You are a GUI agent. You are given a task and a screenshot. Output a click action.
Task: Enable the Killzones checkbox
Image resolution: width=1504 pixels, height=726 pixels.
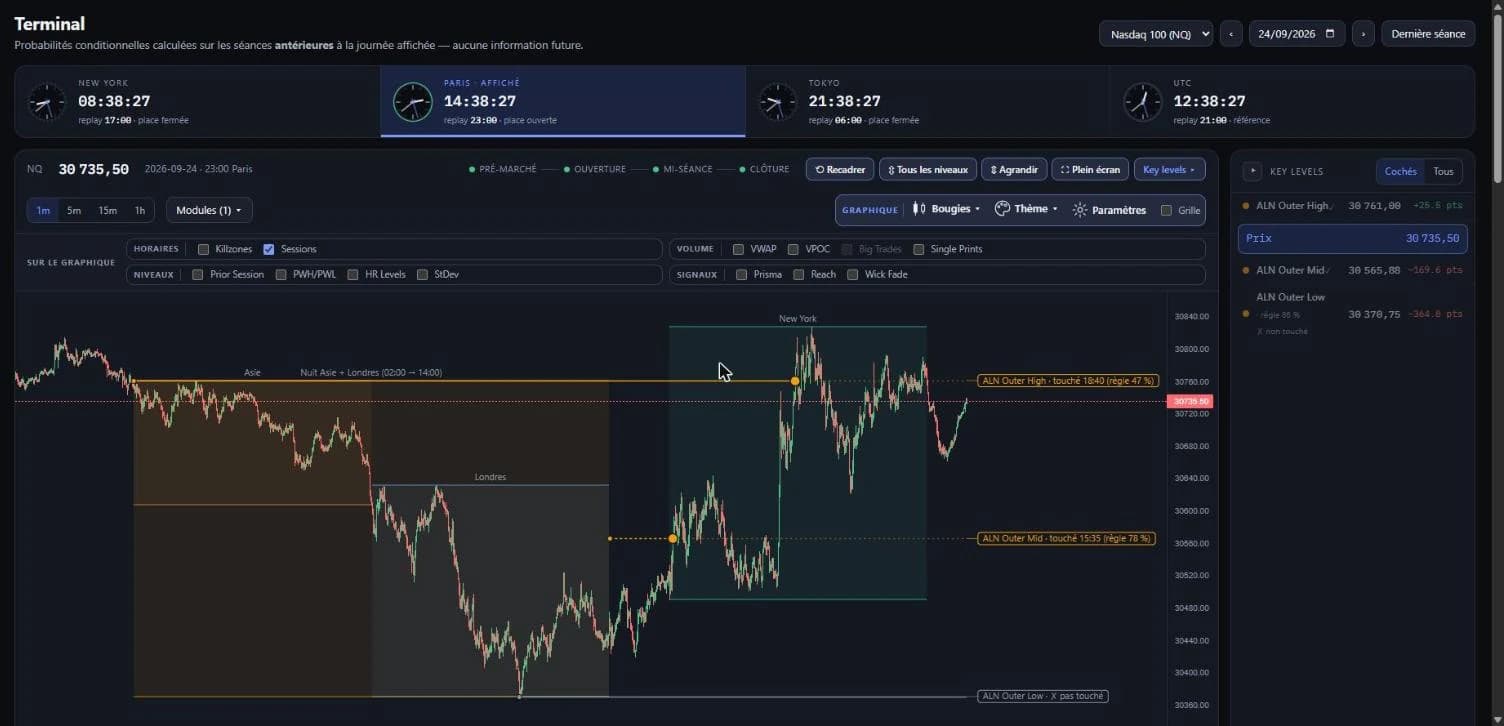coord(204,249)
